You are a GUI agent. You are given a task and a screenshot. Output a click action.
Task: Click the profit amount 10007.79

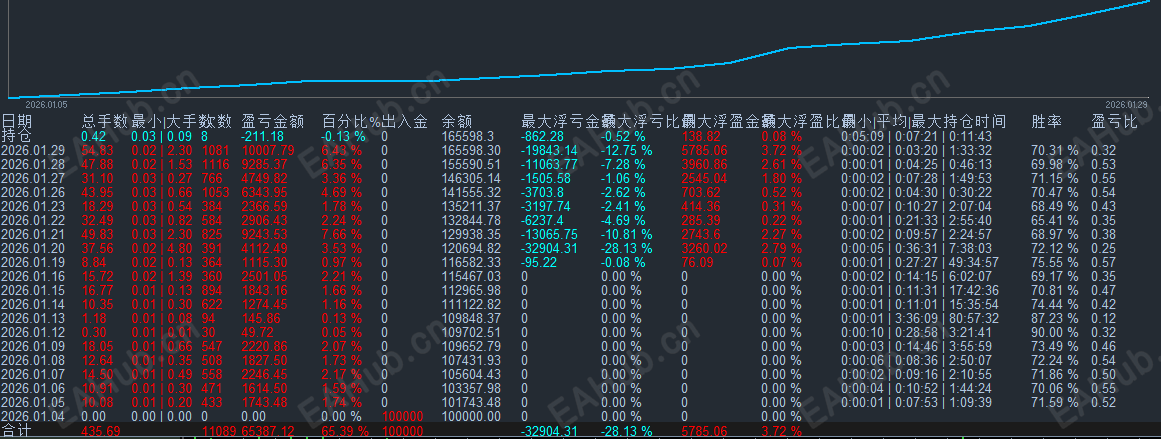pyautogui.click(x=268, y=150)
